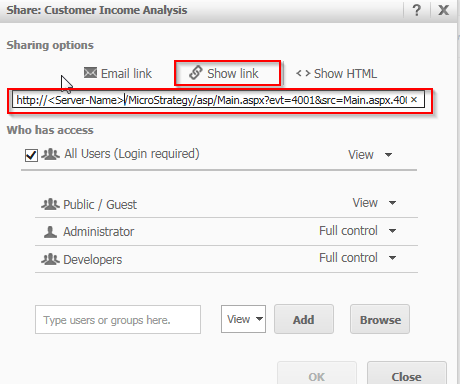This screenshot has width=460, height=384.
Task: Click the 'Sharing options' heading
Action: [50, 45]
